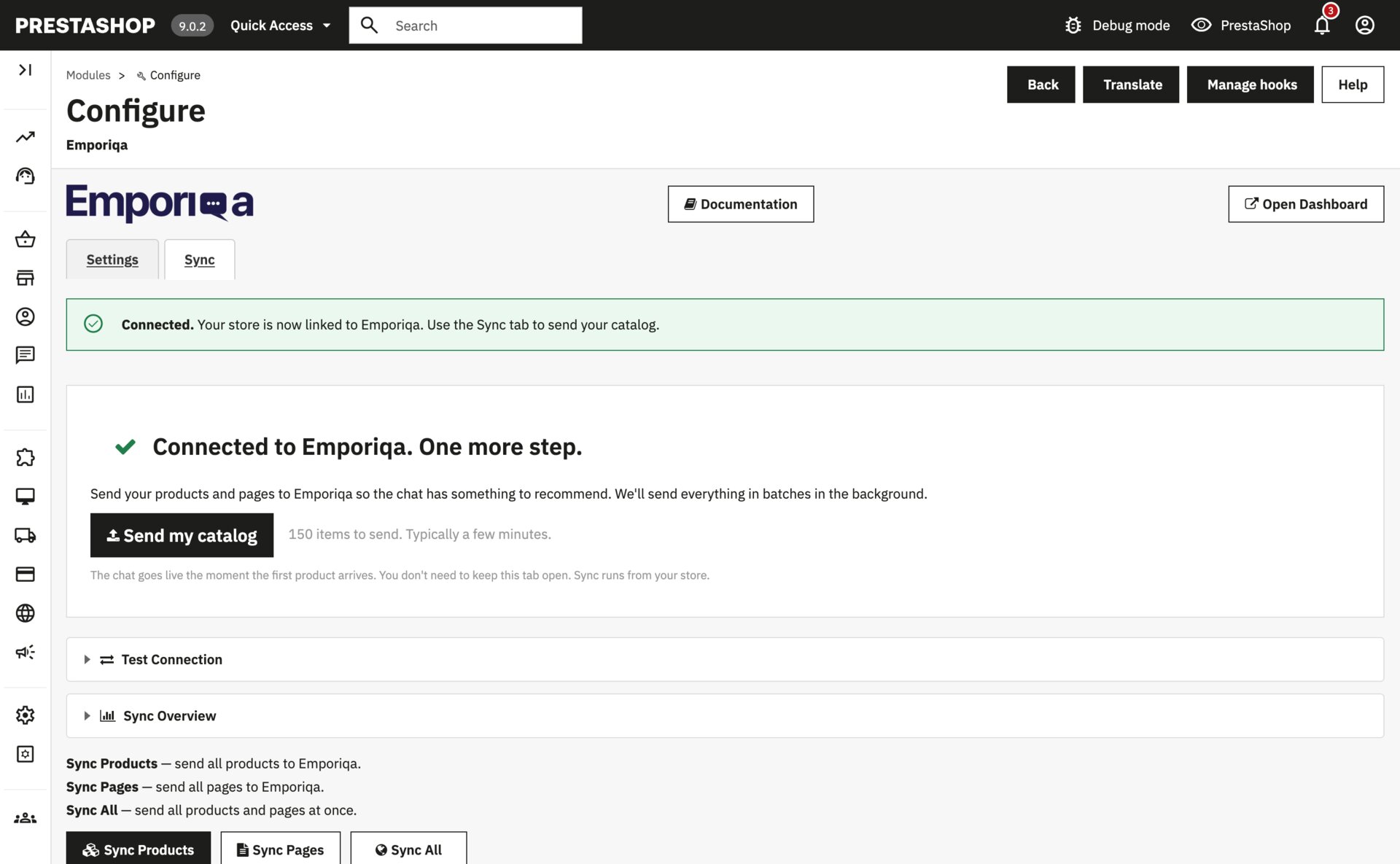This screenshot has width=1400, height=864.
Task: Click the Translate button
Action: (1131, 85)
